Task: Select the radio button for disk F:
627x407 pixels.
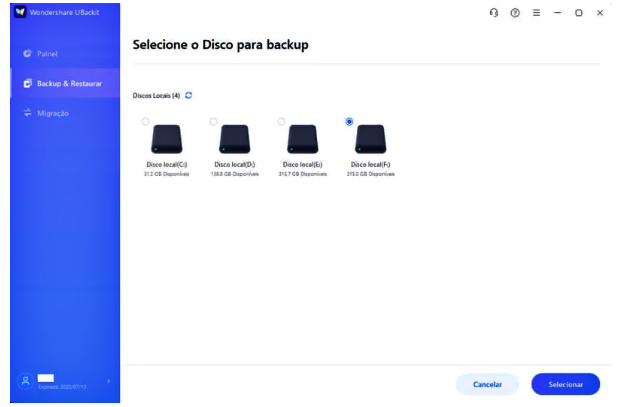Action: (x=349, y=121)
